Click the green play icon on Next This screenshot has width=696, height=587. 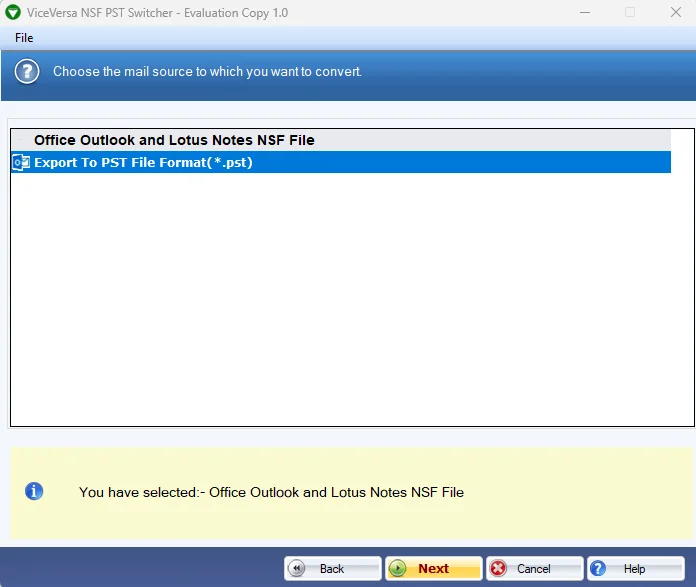[398, 568]
